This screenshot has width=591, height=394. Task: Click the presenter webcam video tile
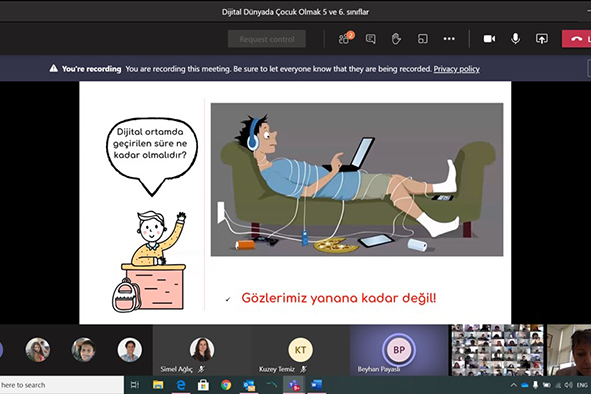tap(569, 350)
